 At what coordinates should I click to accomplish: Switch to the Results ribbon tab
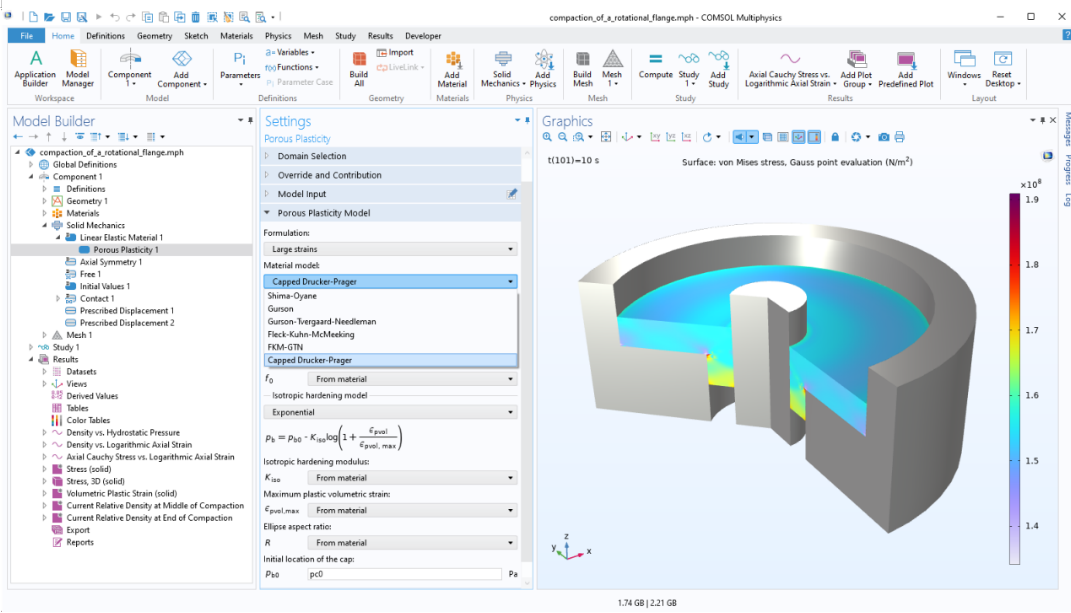point(380,36)
